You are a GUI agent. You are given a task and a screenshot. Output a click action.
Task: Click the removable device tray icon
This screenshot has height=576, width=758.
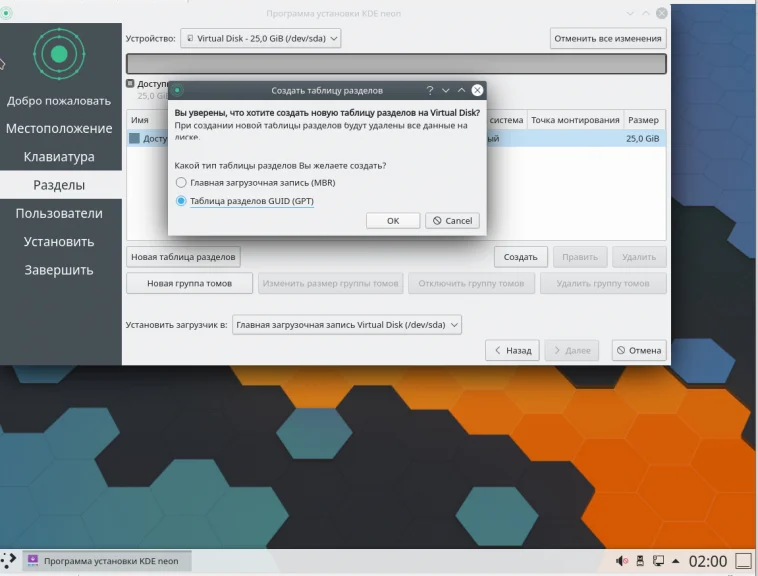pyautogui.click(x=640, y=561)
